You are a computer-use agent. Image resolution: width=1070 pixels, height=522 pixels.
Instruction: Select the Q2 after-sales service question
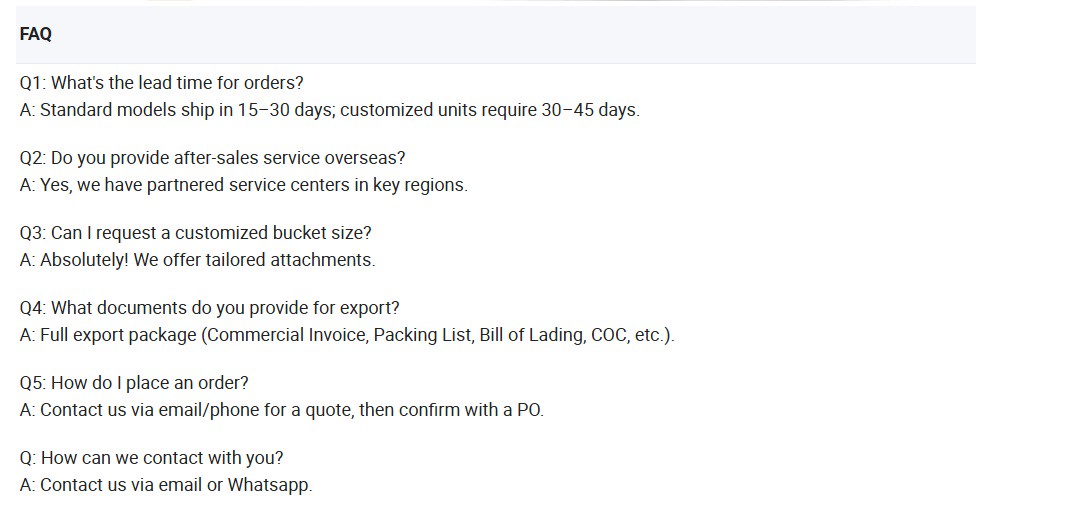coord(212,158)
